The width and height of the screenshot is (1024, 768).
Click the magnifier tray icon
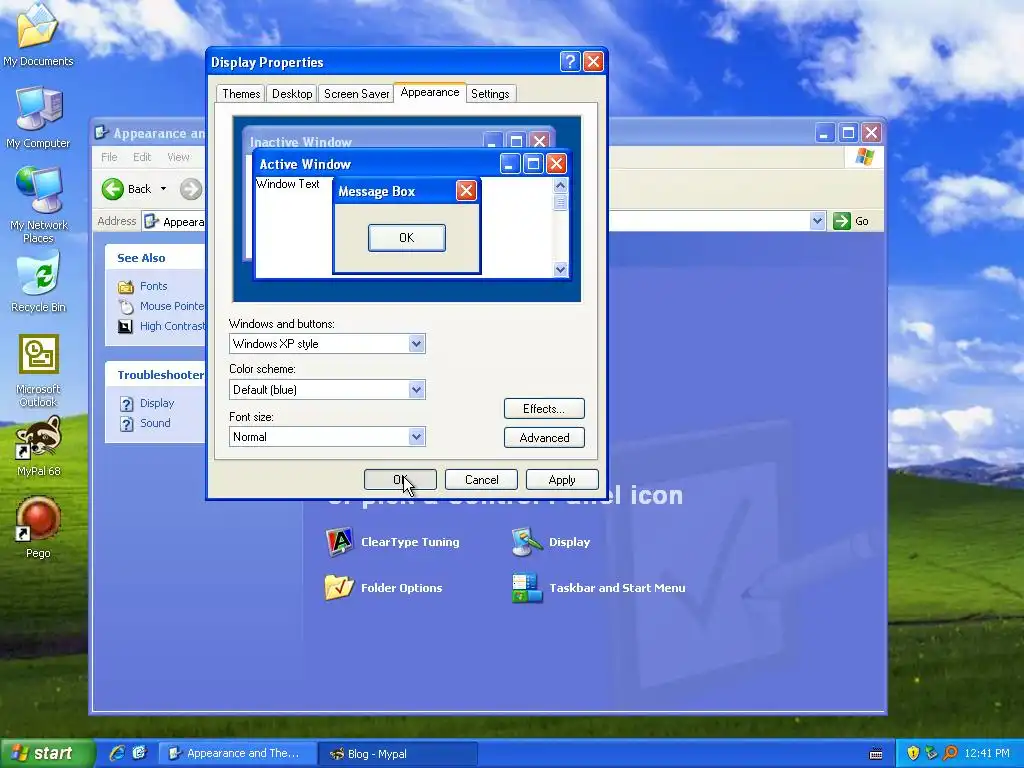point(950,753)
